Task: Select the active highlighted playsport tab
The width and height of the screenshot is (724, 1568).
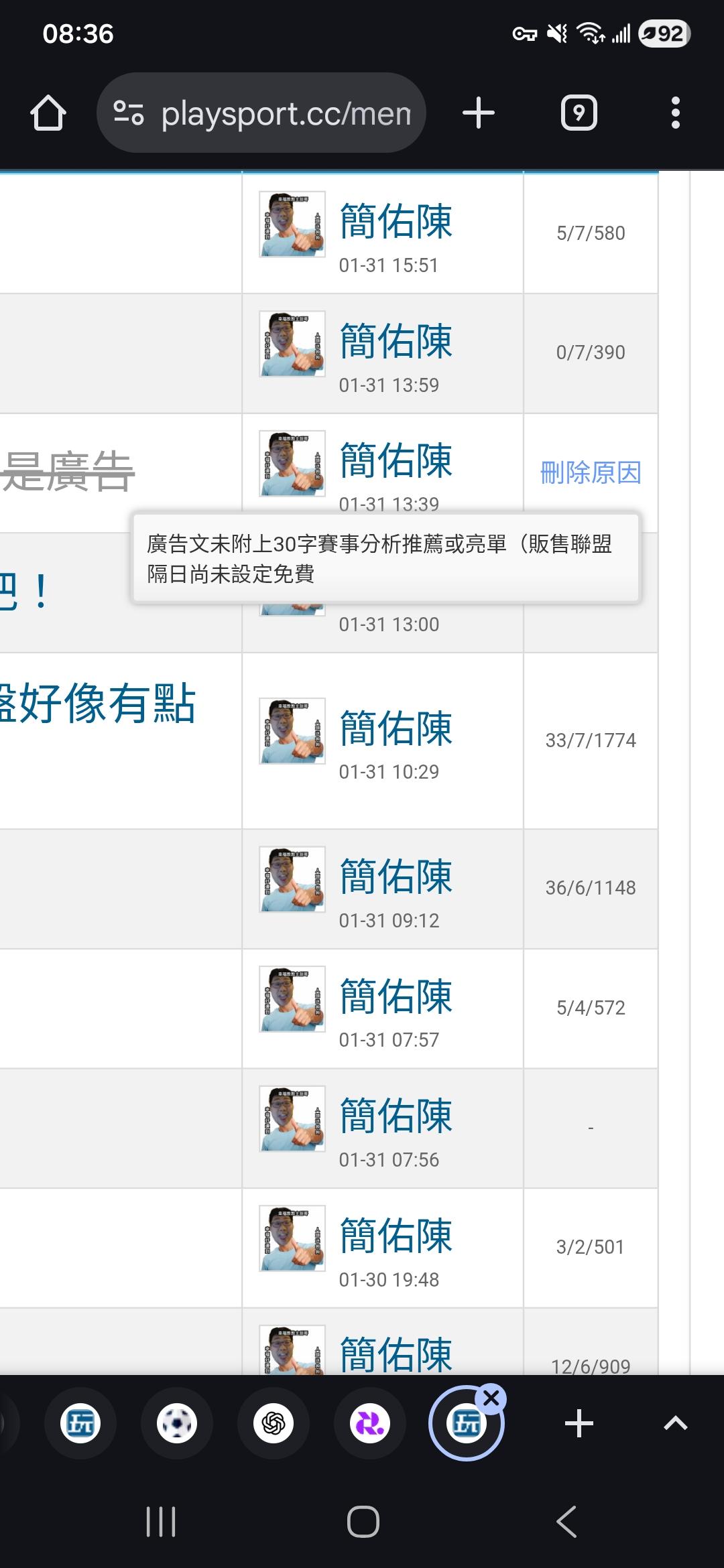Action: 467,1423
